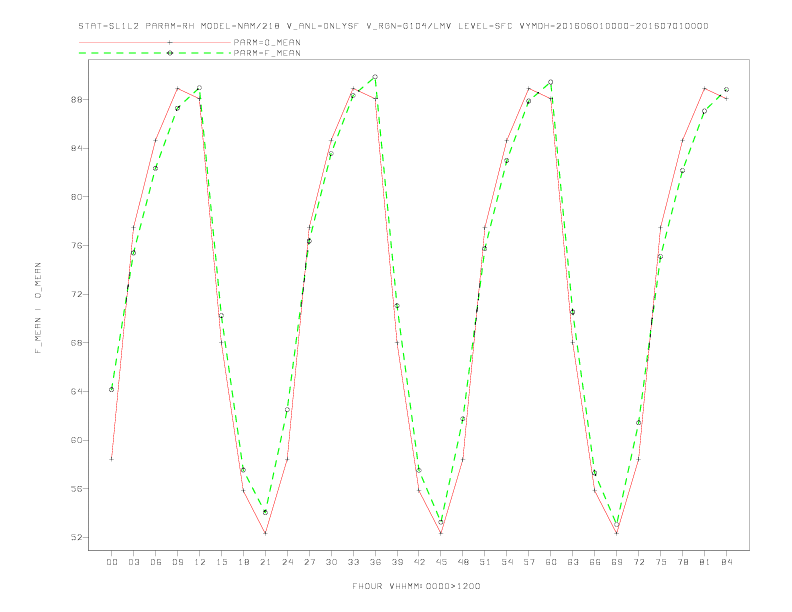Click the VYMDH date range text in the title
The width and height of the screenshot is (792, 612).
(x=614, y=26)
